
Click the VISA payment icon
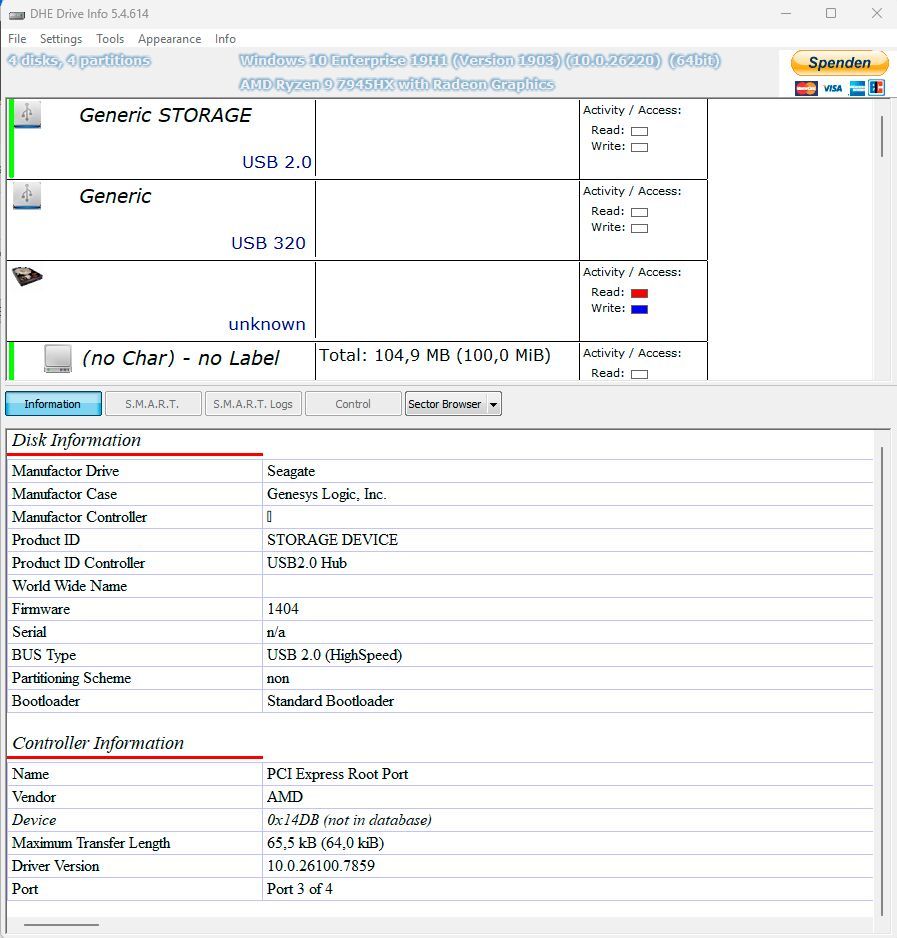pyautogui.click(x=832, y=88)
